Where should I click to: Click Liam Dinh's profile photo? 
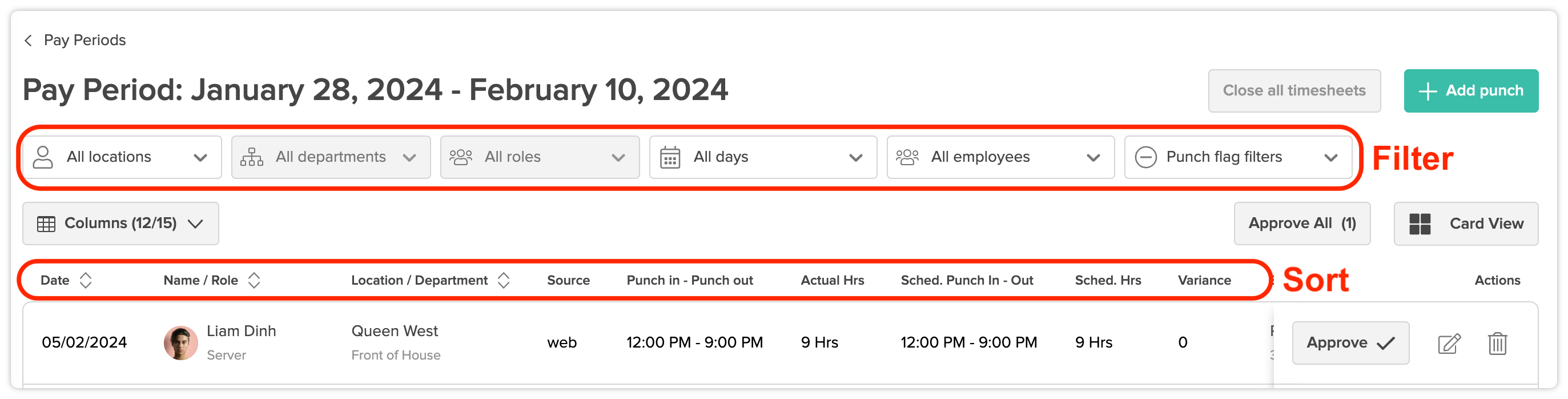[181, 343]
